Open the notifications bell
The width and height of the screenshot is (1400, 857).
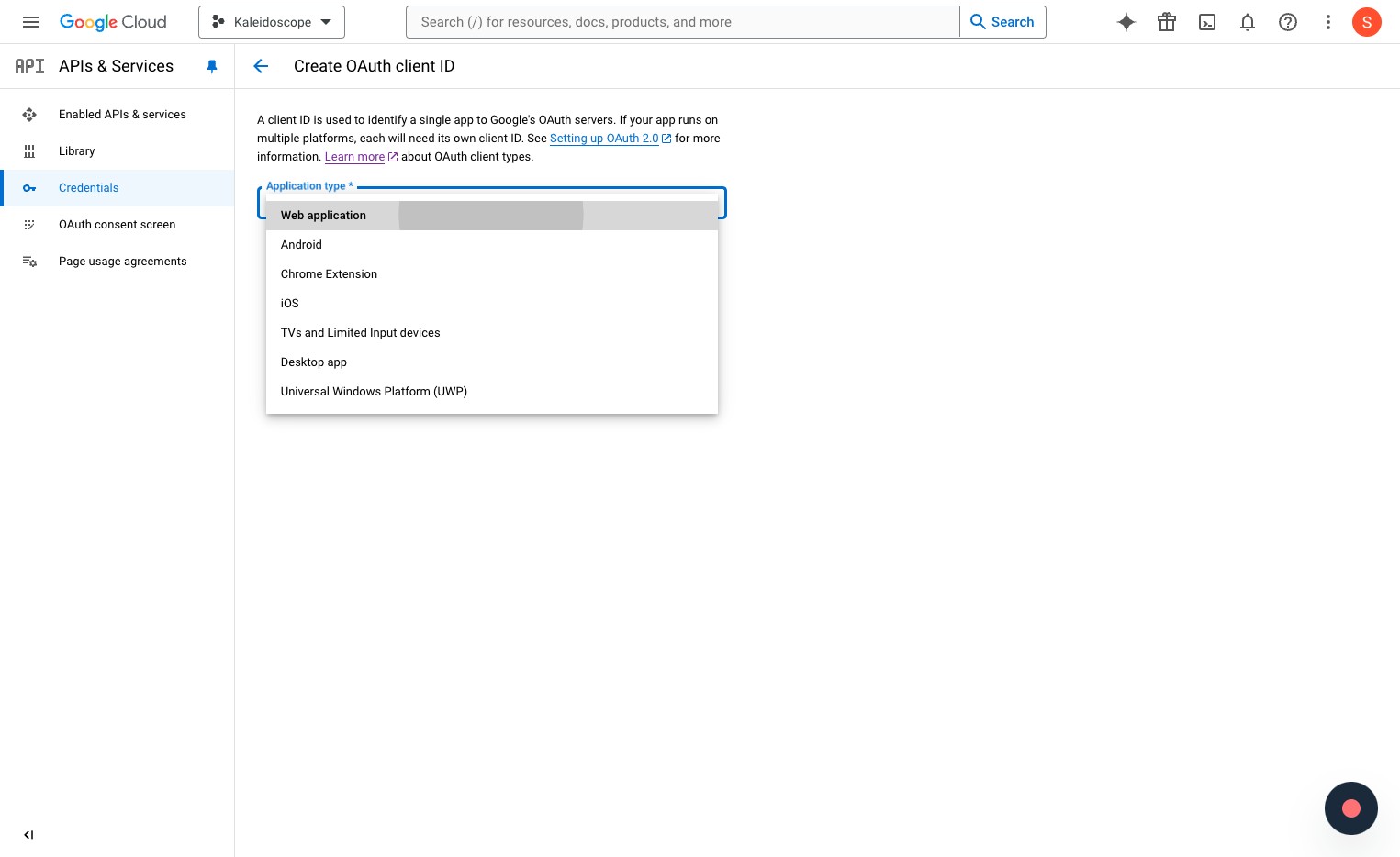(1248, 22)
